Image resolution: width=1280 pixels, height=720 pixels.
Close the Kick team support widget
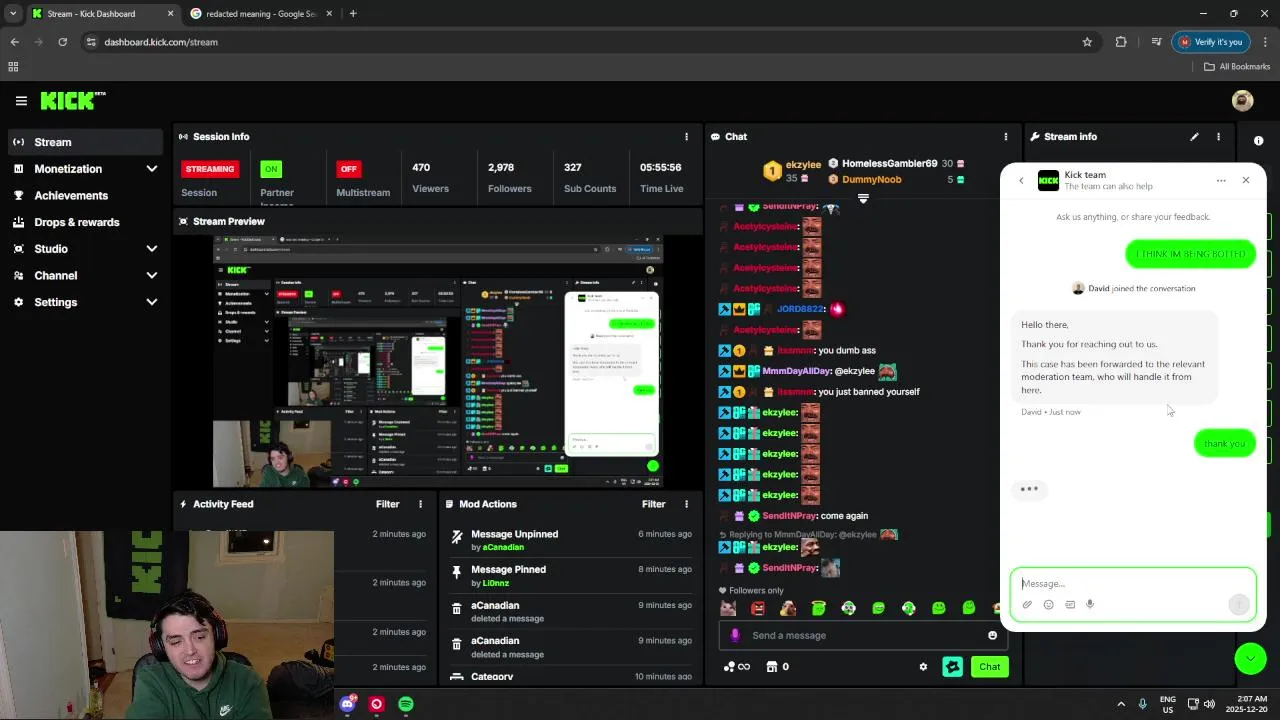click(1246, 180)
